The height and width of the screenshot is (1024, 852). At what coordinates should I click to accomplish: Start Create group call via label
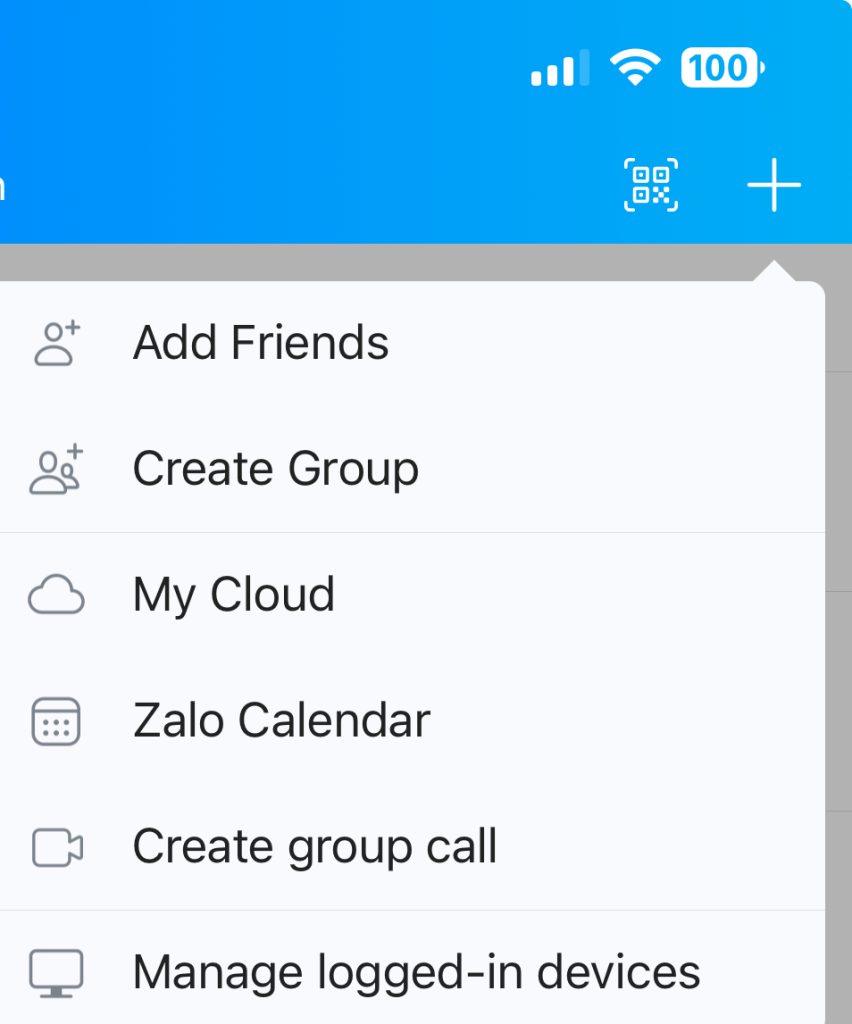314,847
